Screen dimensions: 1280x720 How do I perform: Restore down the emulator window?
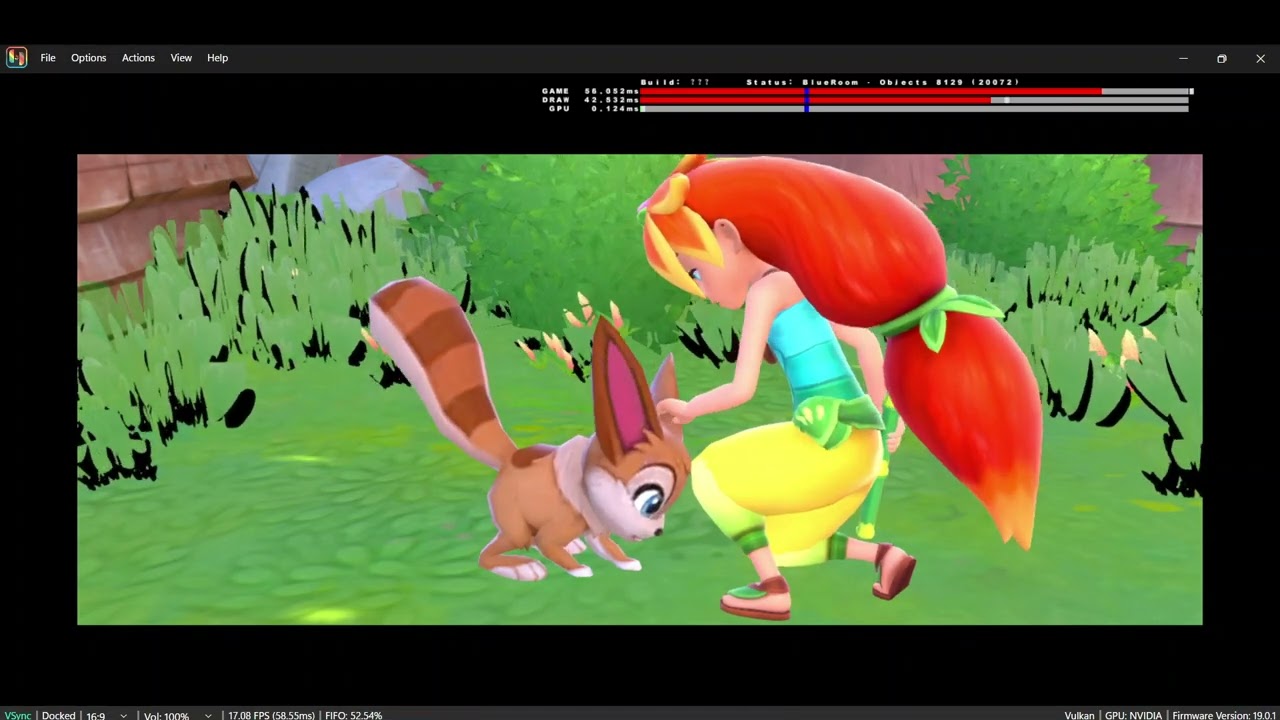coord(1221,58)
